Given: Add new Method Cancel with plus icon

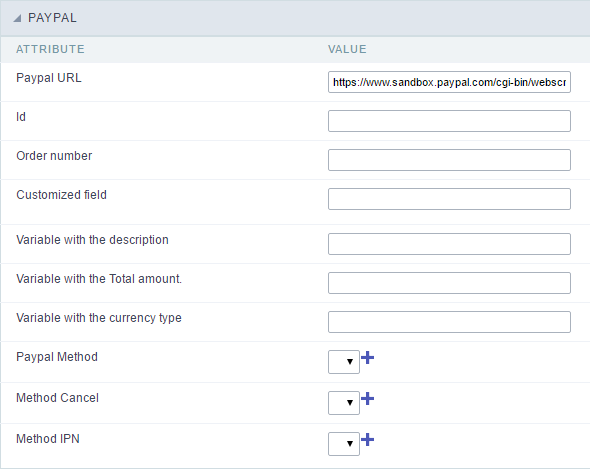Looking at the screenshot, I should tap(368, 399).
